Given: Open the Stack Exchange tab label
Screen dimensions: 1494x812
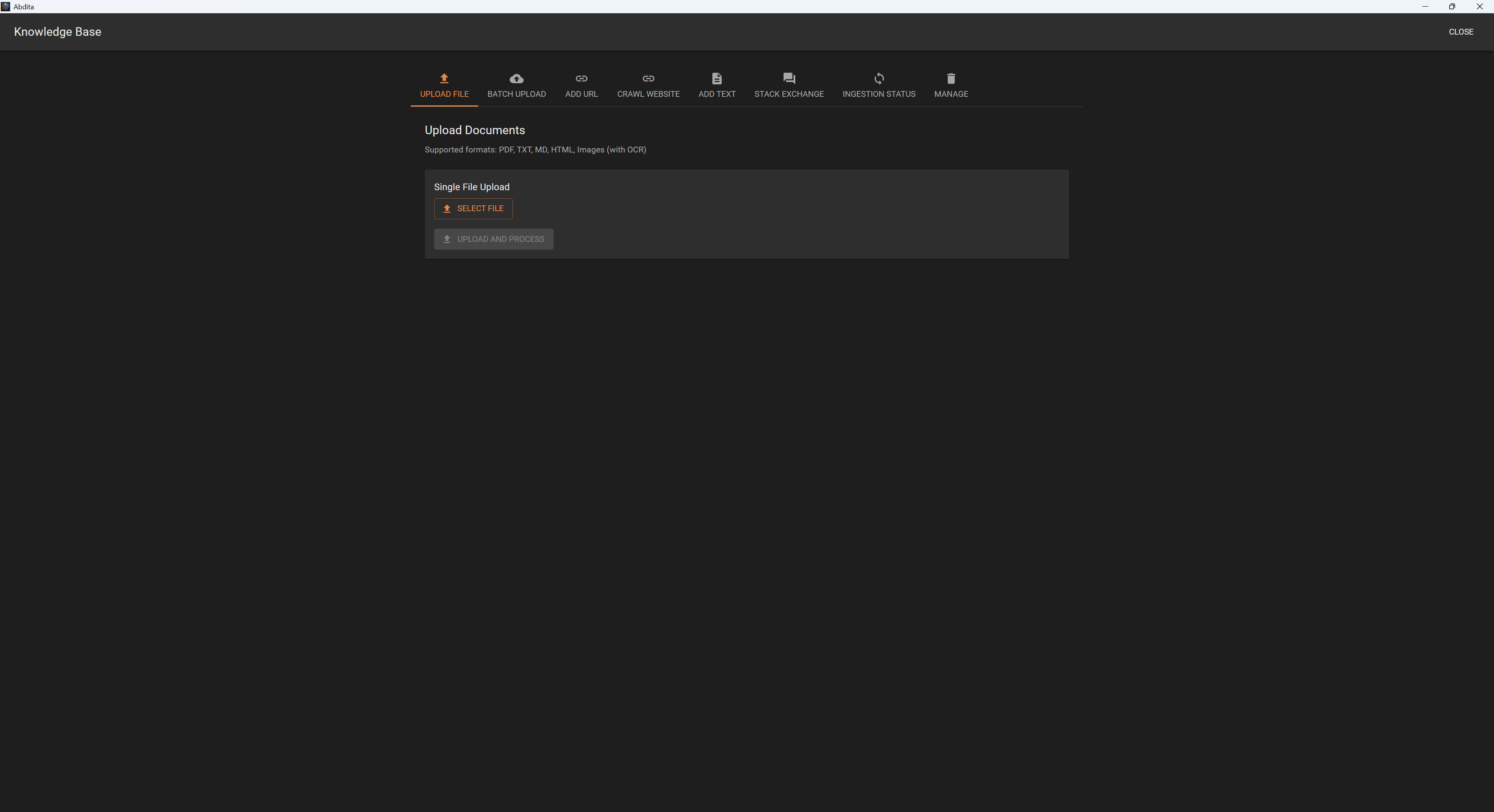Looking at the screenshot, I should (789, 94).
